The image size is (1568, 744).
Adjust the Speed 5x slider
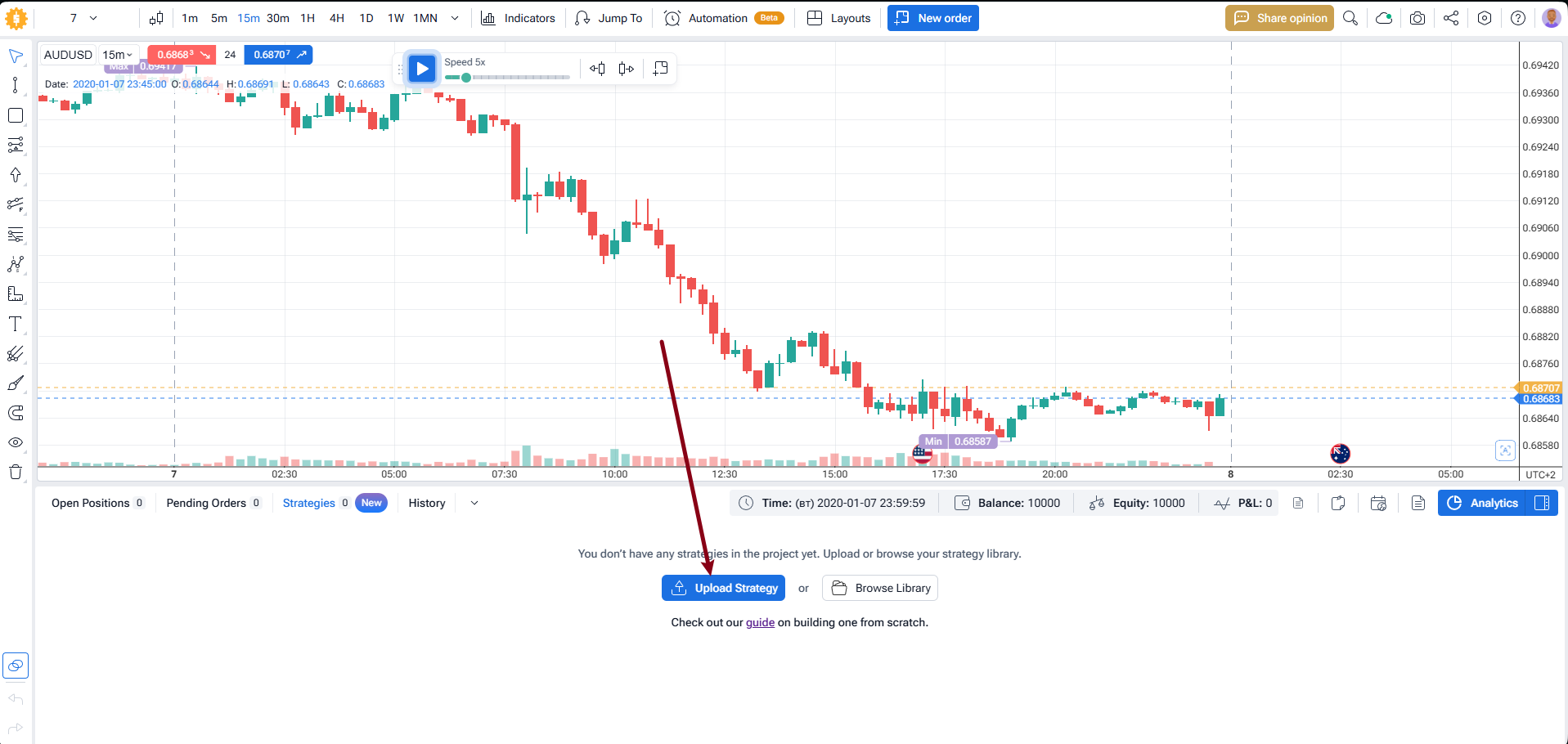[466, 78]
